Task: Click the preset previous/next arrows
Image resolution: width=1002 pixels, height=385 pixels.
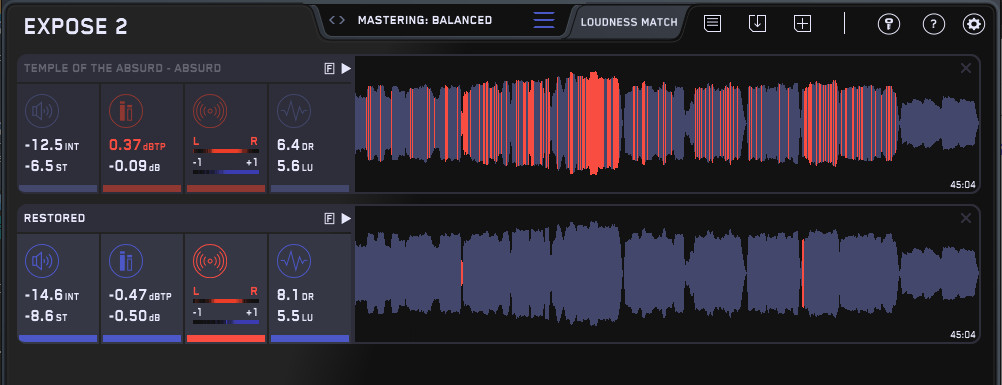Action: coord(337,20)
